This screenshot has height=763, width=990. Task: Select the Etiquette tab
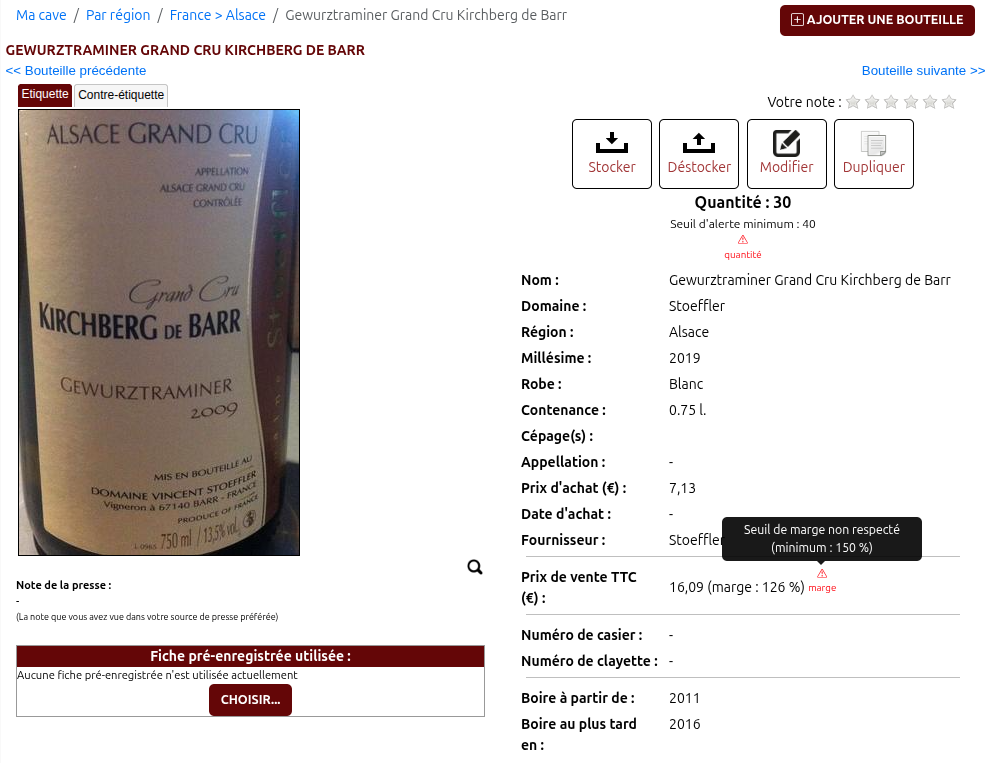(x=45, y=94)
